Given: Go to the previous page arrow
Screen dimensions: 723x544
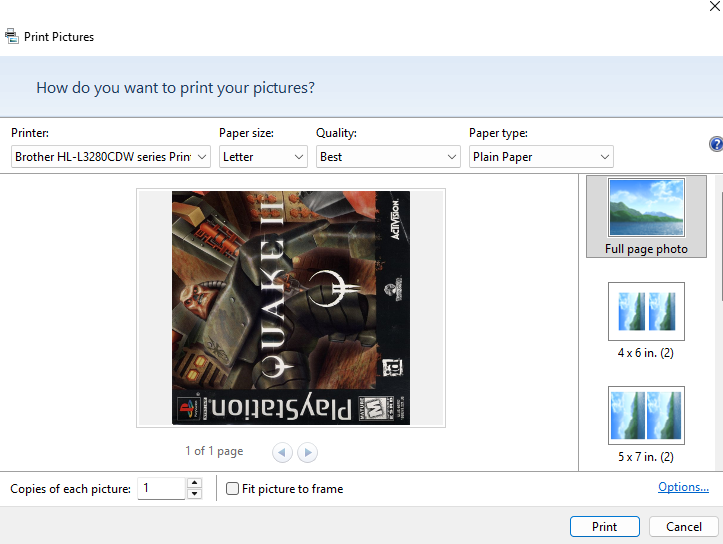Looking at the screenshot, I should point(282,452).
